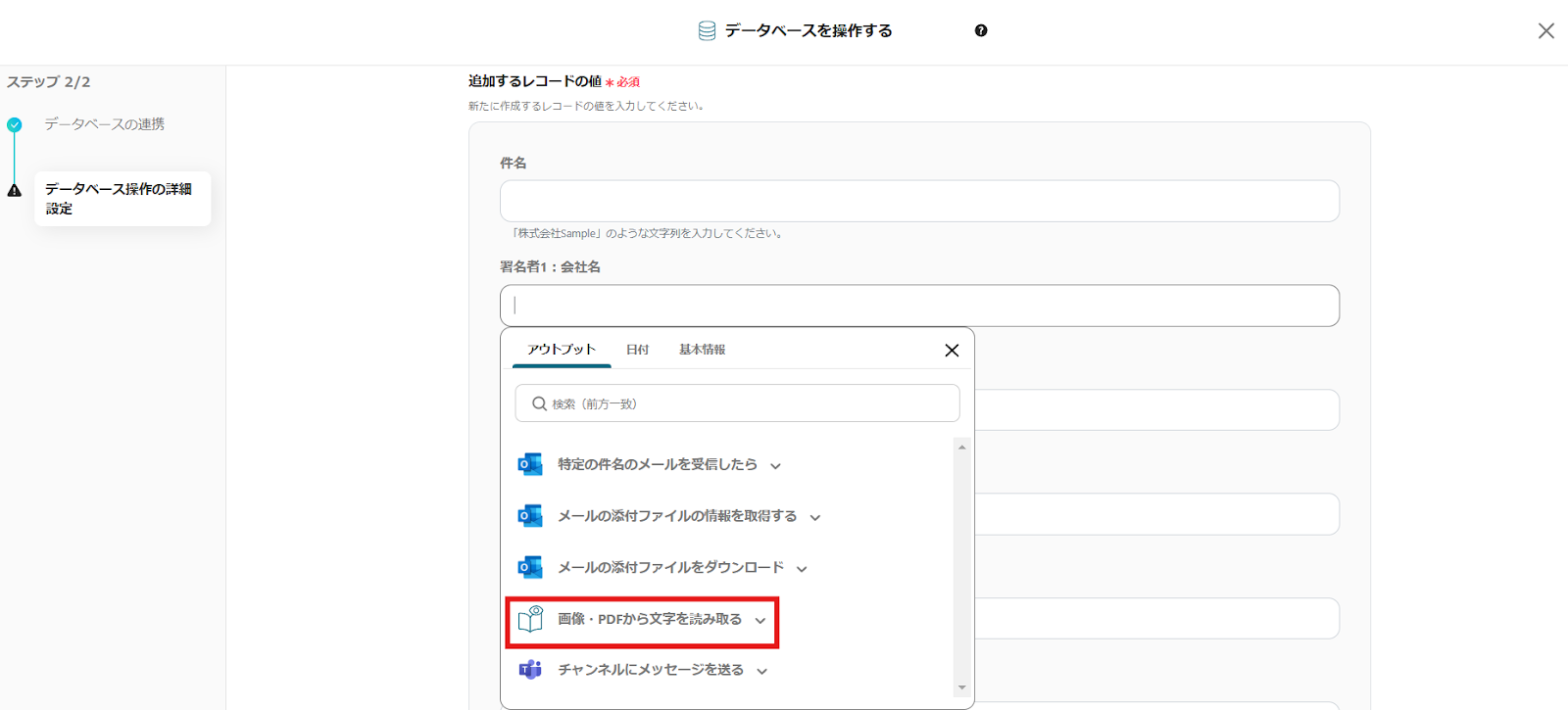1568x710 pixels.
Task: Click the help question mark icon
Action: point(981,30)
